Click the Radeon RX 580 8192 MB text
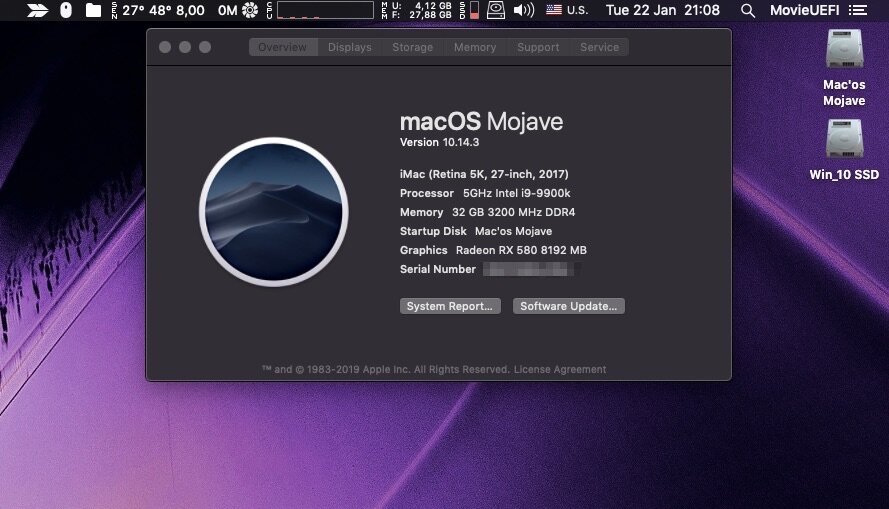889x509 pixels. [521, 250]
